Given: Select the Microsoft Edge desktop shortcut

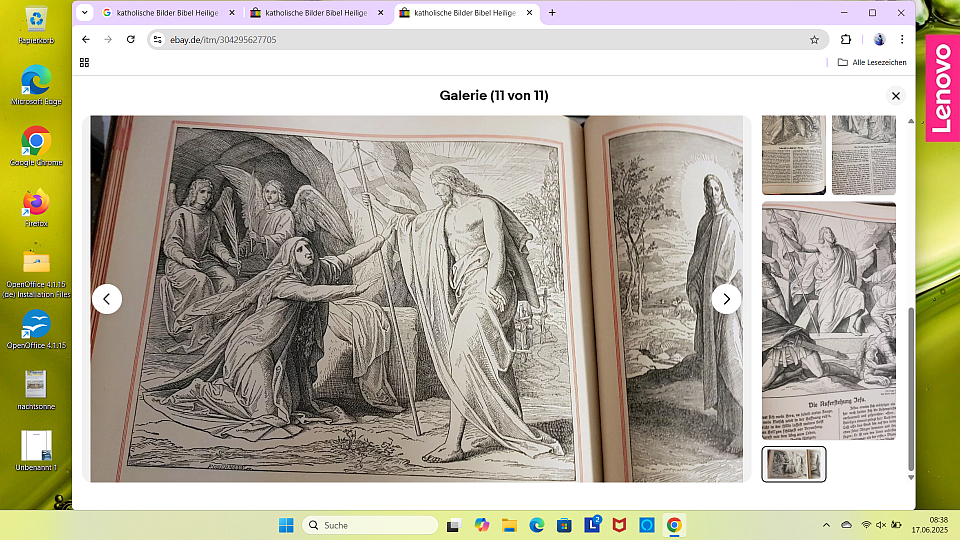Looking at the screenshot, I should tap(36, 86).
